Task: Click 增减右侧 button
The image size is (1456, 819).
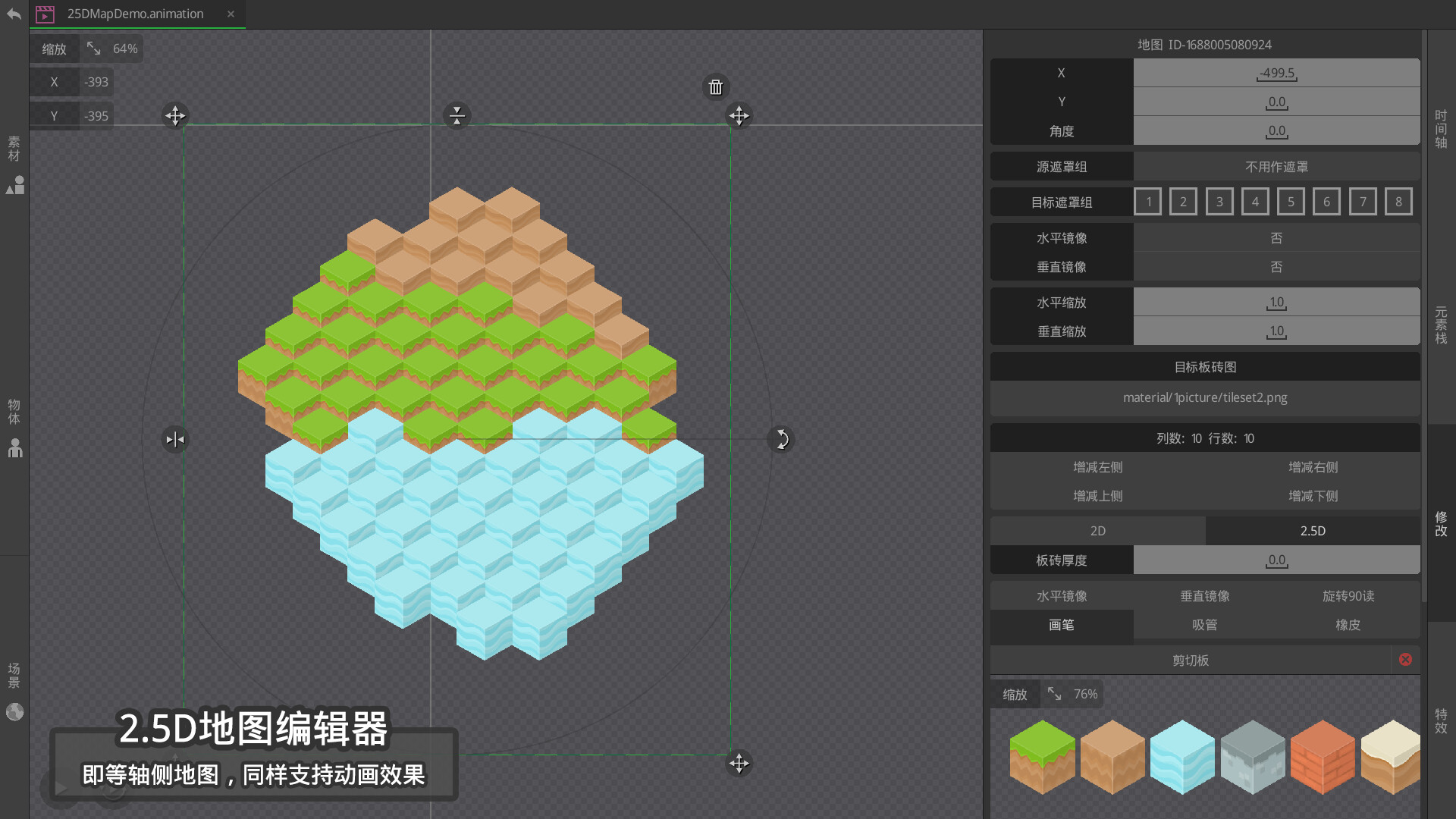Action: click(1313, 467)
